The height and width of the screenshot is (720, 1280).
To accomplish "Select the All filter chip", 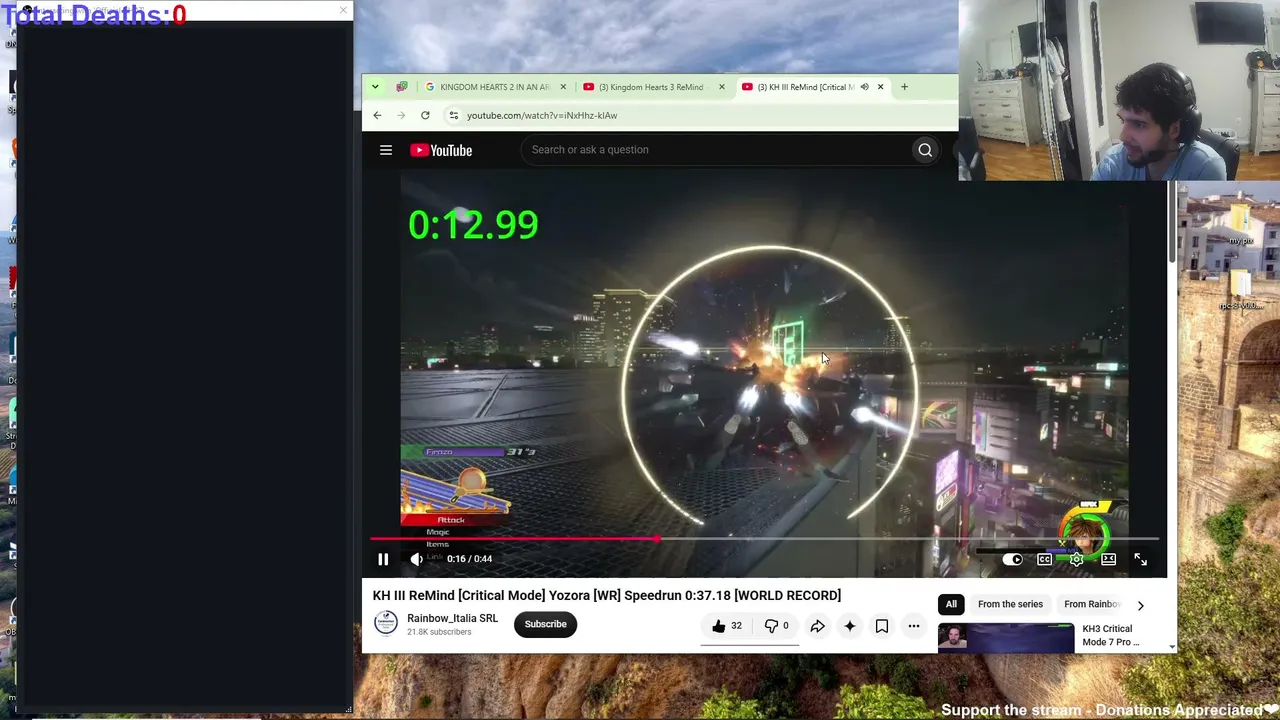I will pos(951,604).
